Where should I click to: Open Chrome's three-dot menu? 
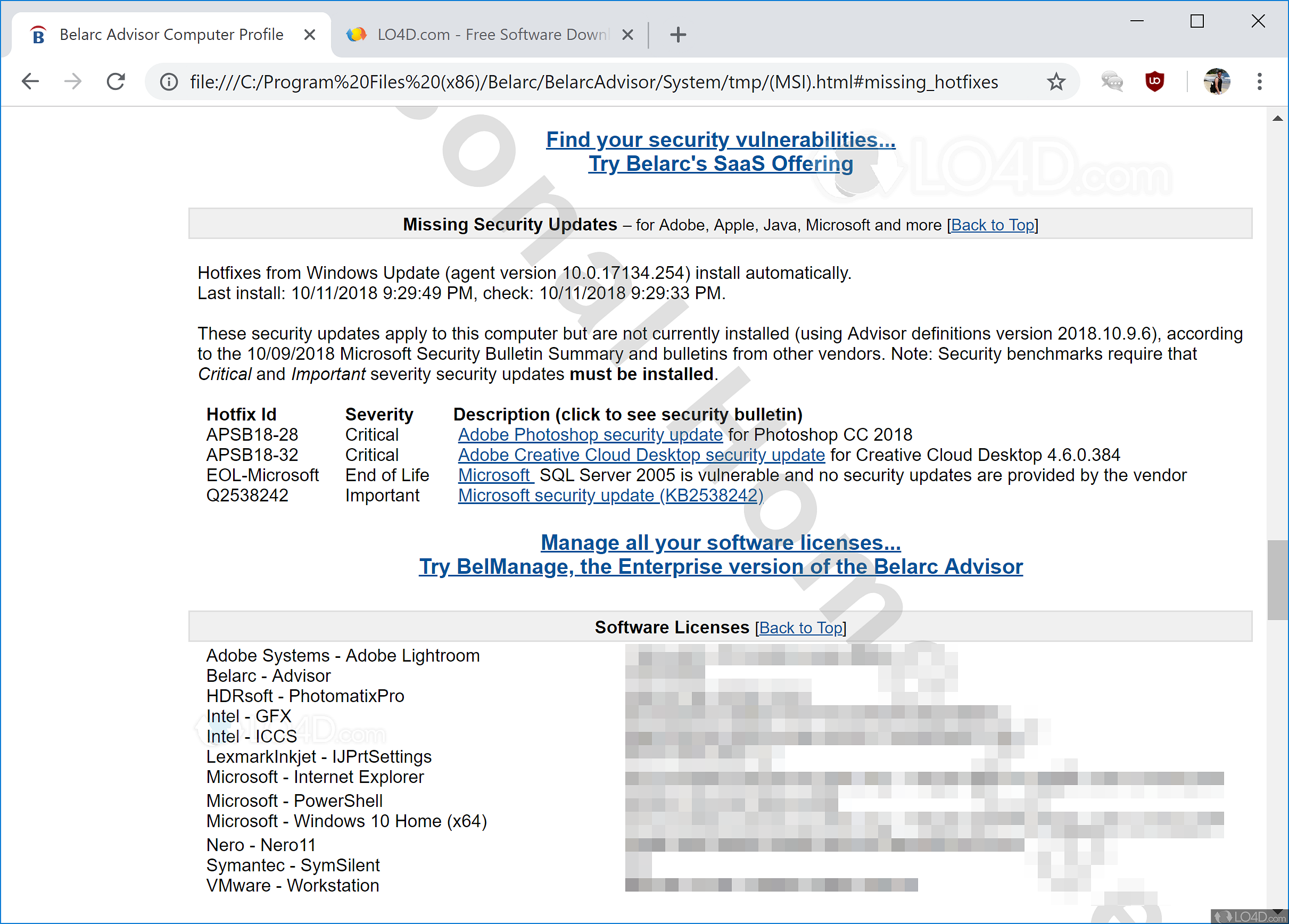click(x=1259, y=82)
